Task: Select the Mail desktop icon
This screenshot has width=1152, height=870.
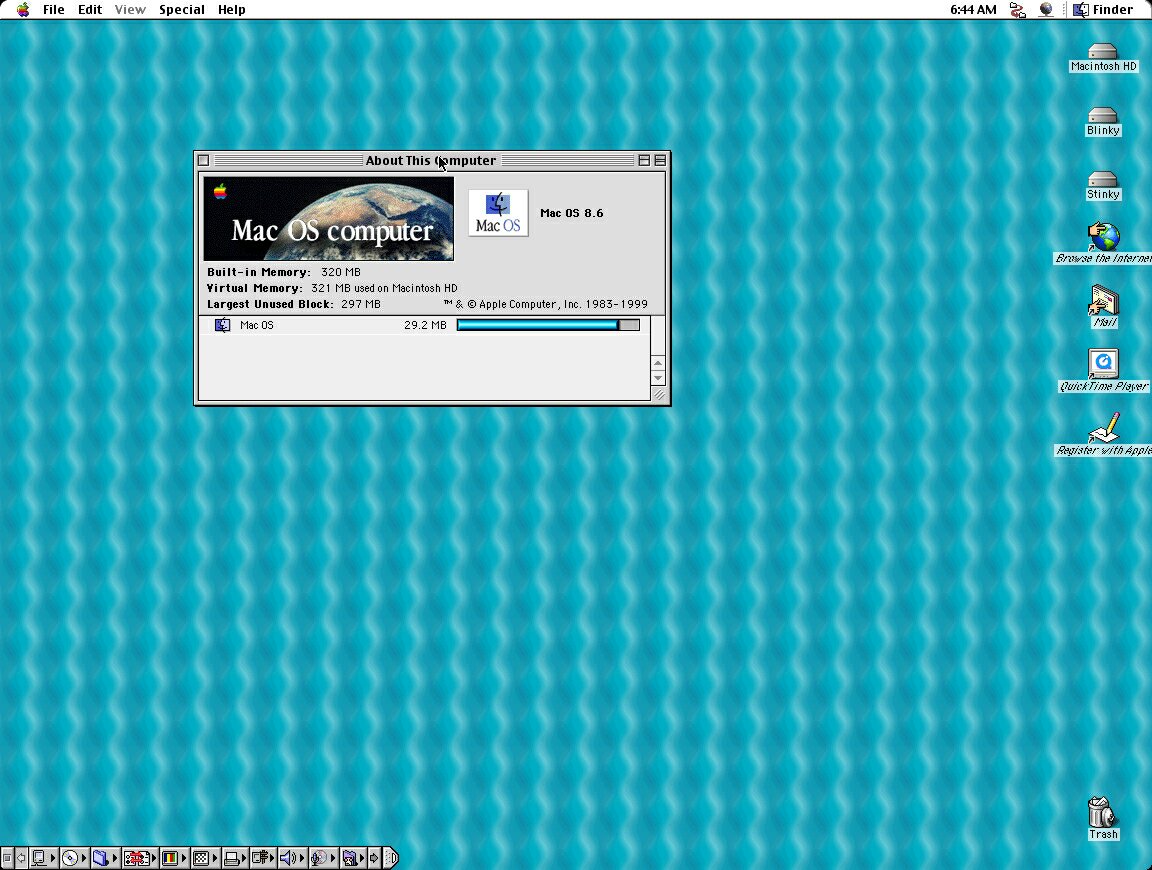Action: (1104, 301)
